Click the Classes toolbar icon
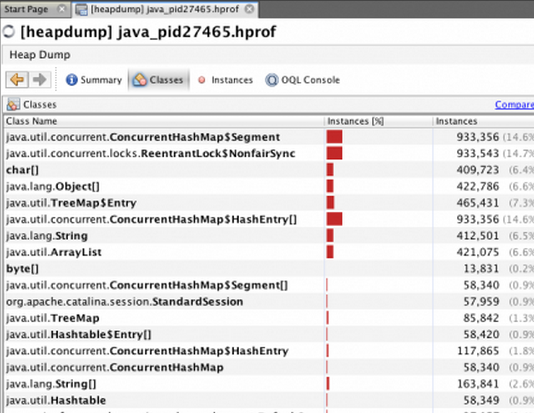 pos(140,80)
